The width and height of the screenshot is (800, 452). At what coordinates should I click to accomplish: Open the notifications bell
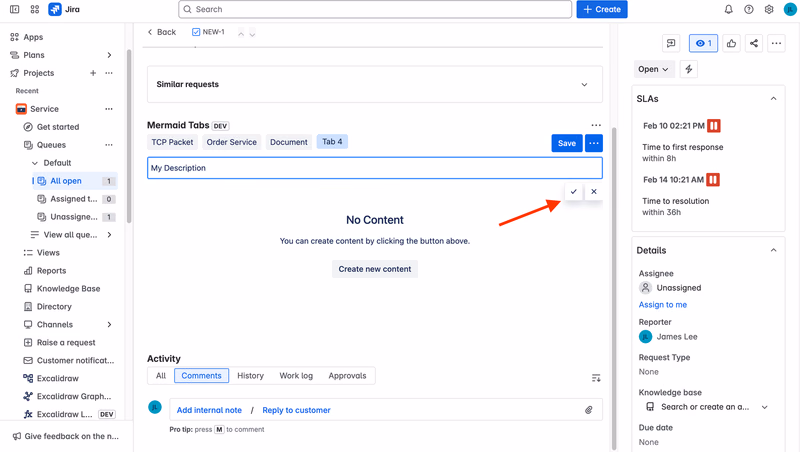tap(729, 9)
